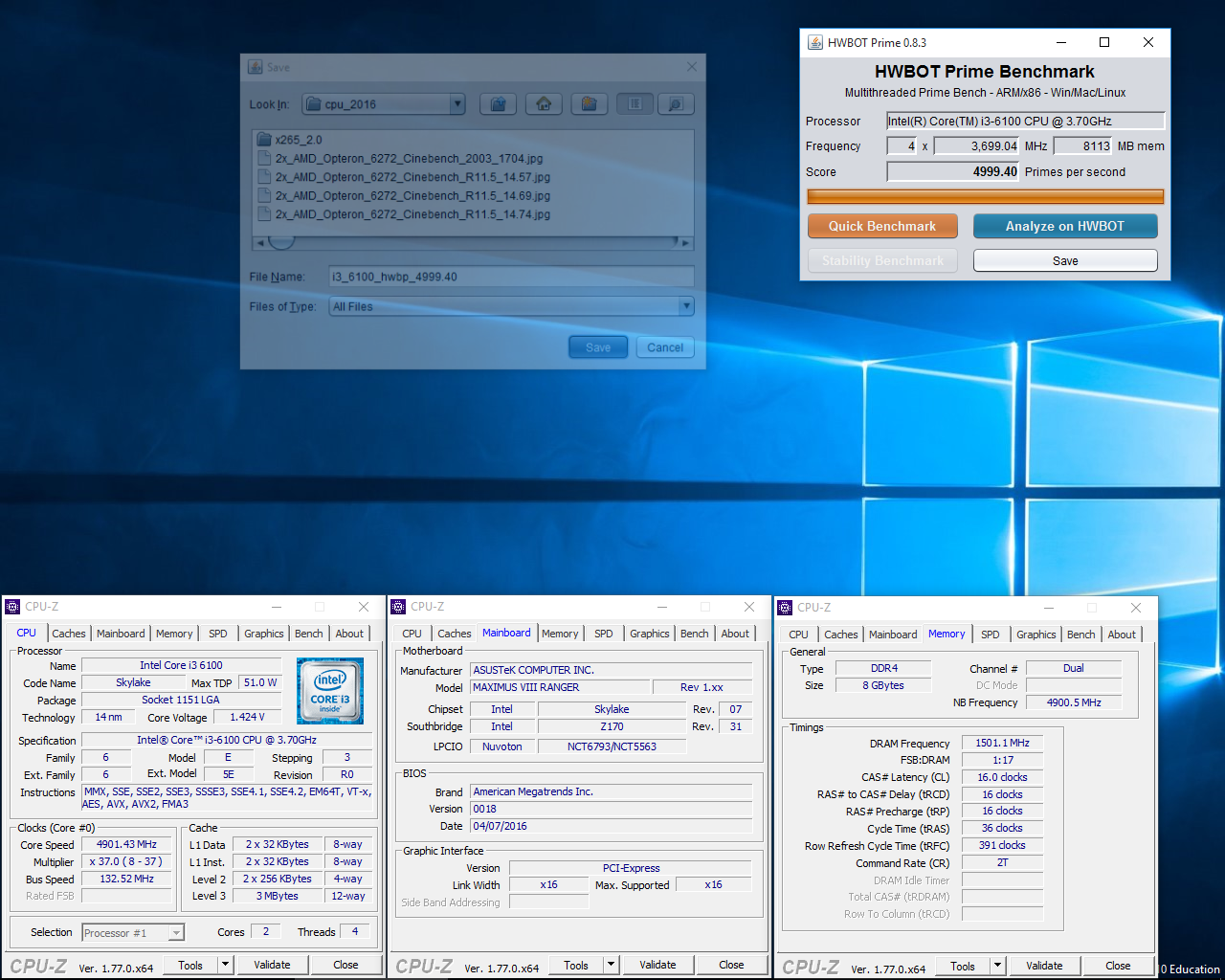Click file icon of Cinebench_2003_1704.jpg
1225x980 pixels.
[x=265, y=159]
